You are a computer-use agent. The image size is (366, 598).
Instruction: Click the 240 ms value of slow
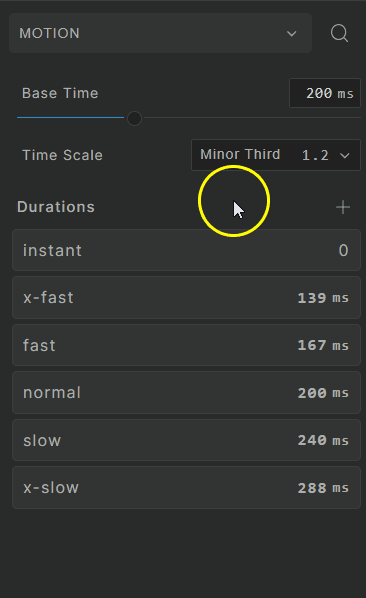pos(323,440)
